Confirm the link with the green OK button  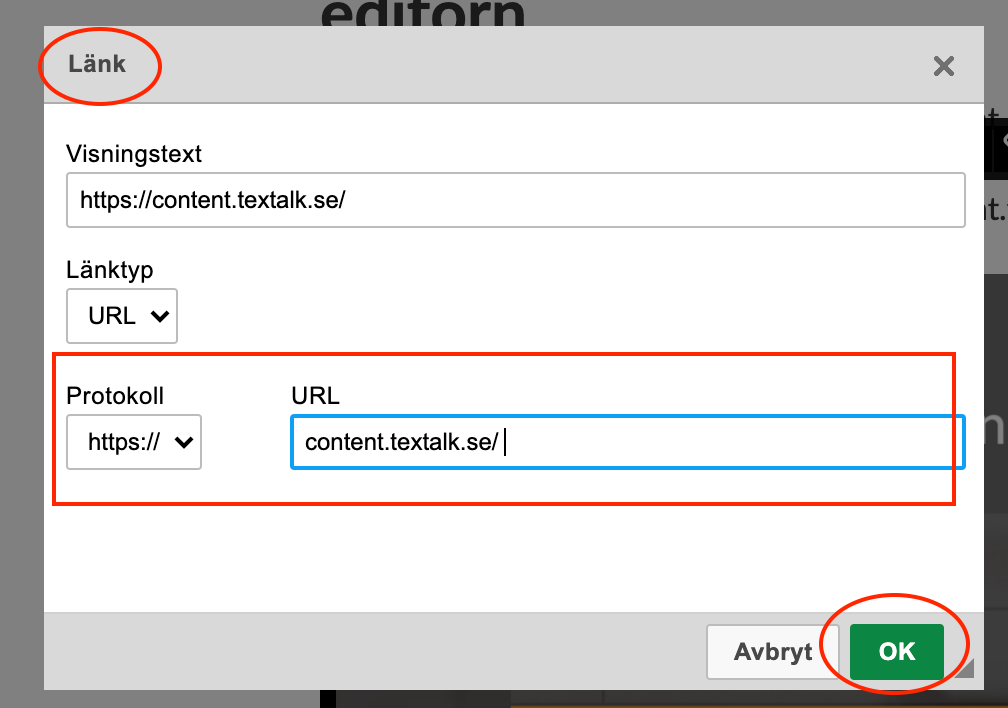[896, 652]
